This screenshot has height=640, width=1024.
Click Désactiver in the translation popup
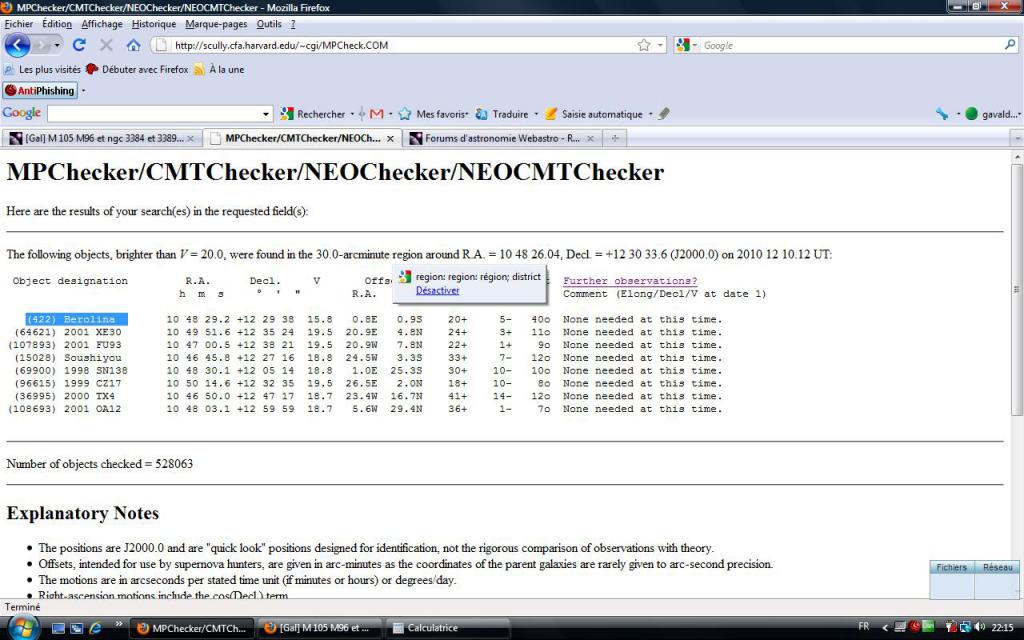pos(438,291)
